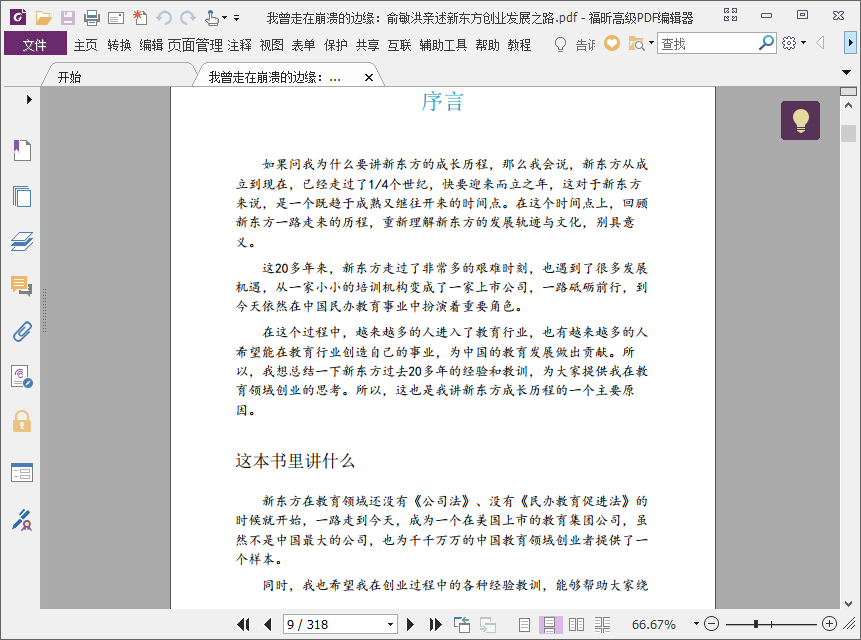Go to the next page

point(410,624)
